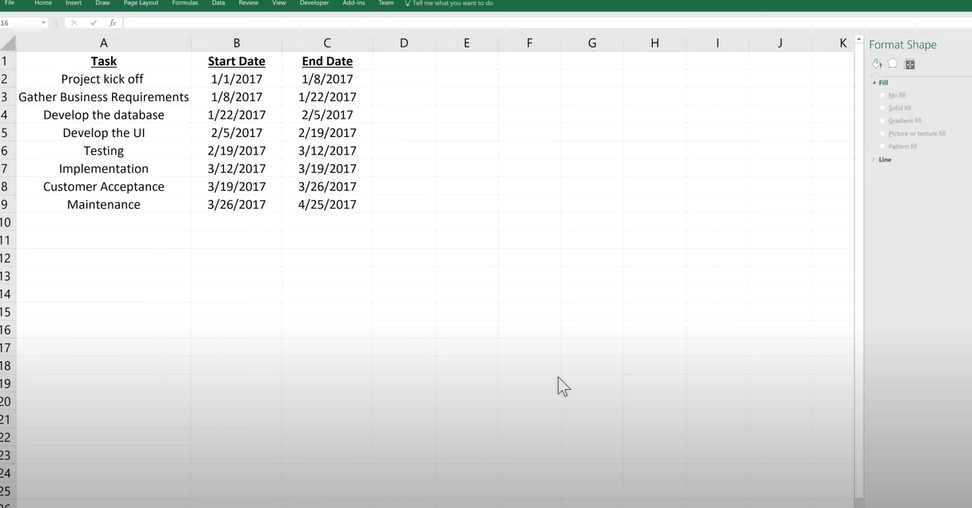Select column B header

coord(236,43)
